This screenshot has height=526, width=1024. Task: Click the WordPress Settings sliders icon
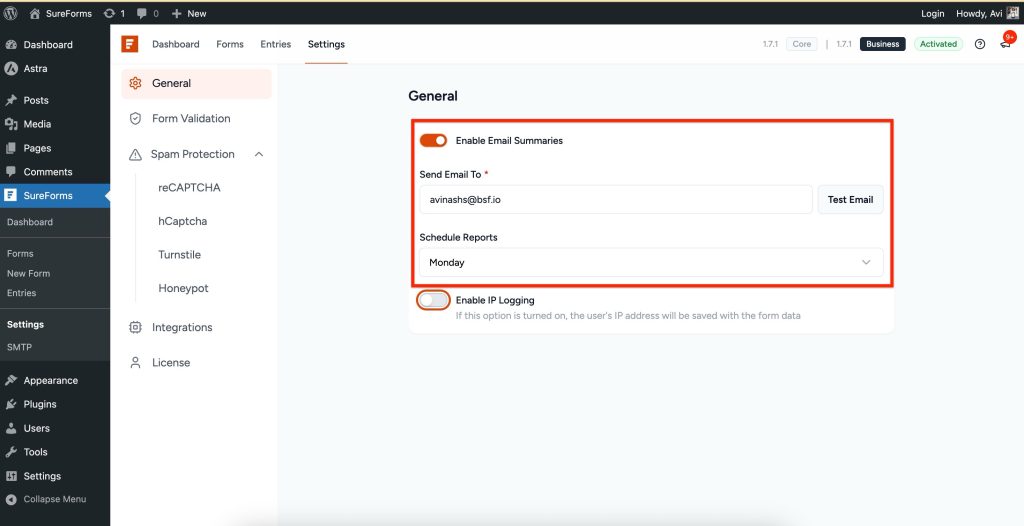pos(10,476)
